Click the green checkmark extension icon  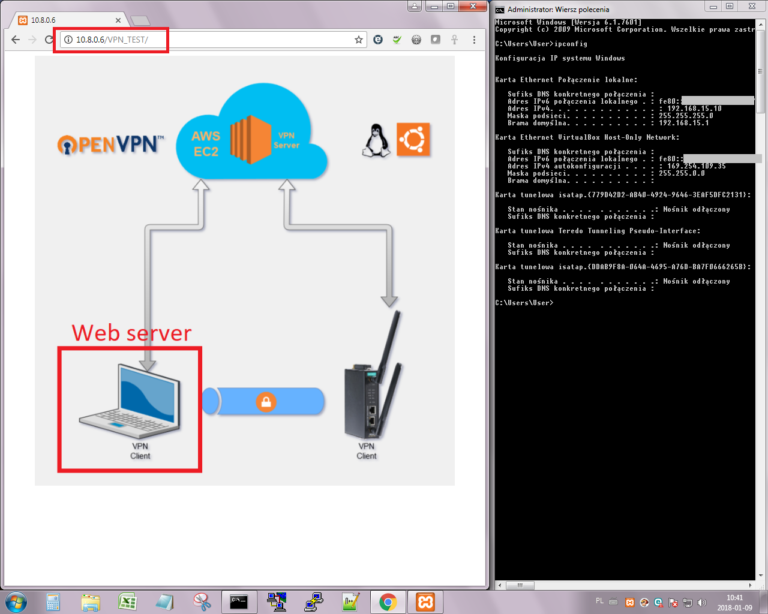(x=397, y=40)
